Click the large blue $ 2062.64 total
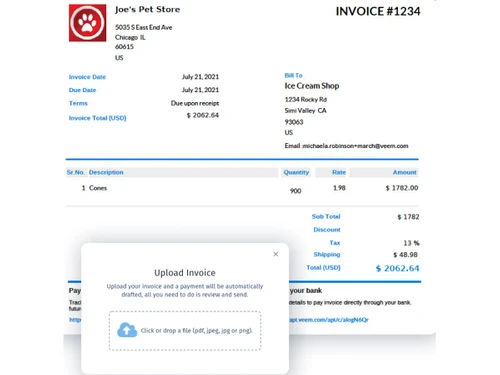 [397, 268]
